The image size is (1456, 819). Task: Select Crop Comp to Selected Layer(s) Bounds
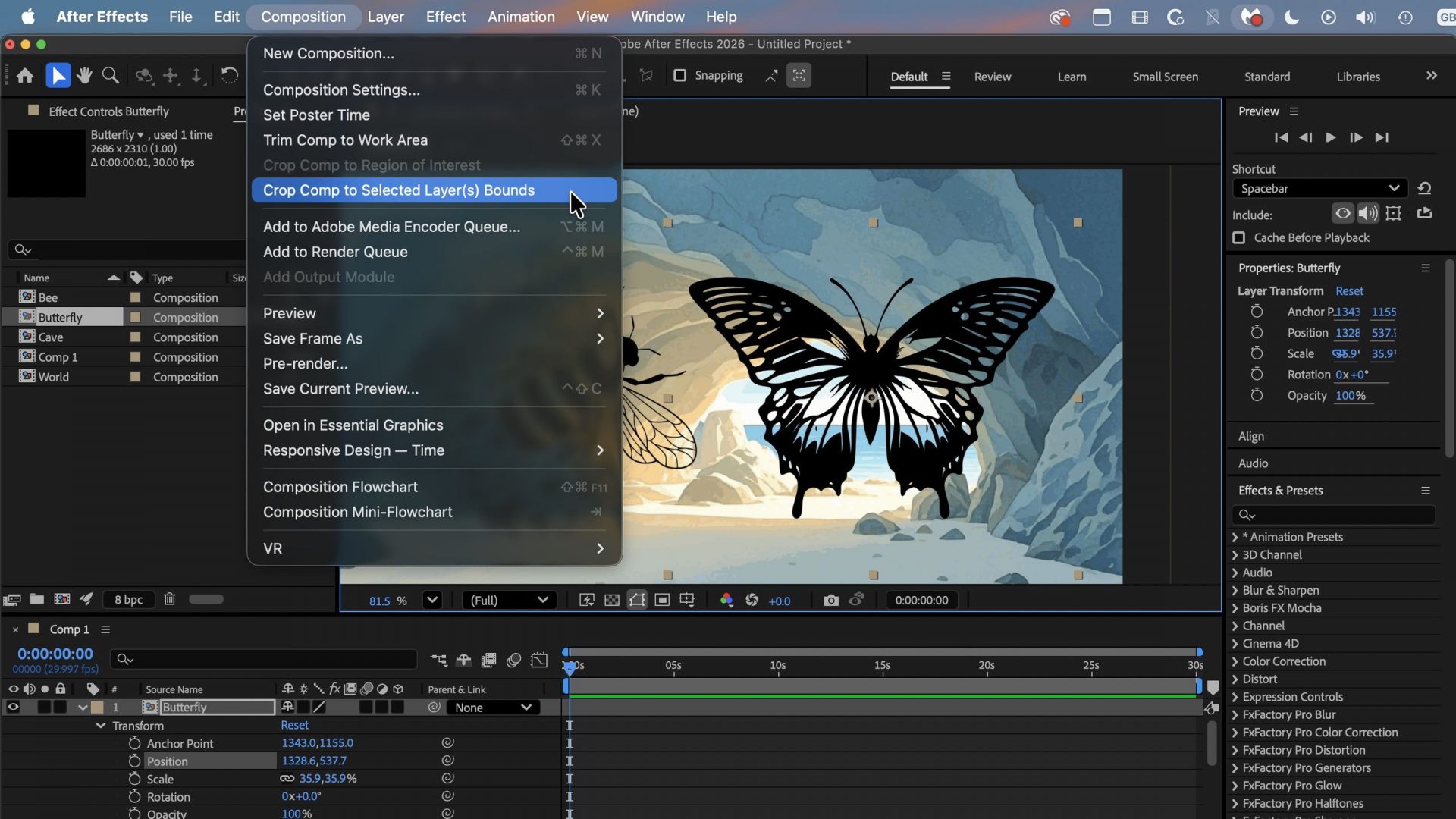click(398, 190)
